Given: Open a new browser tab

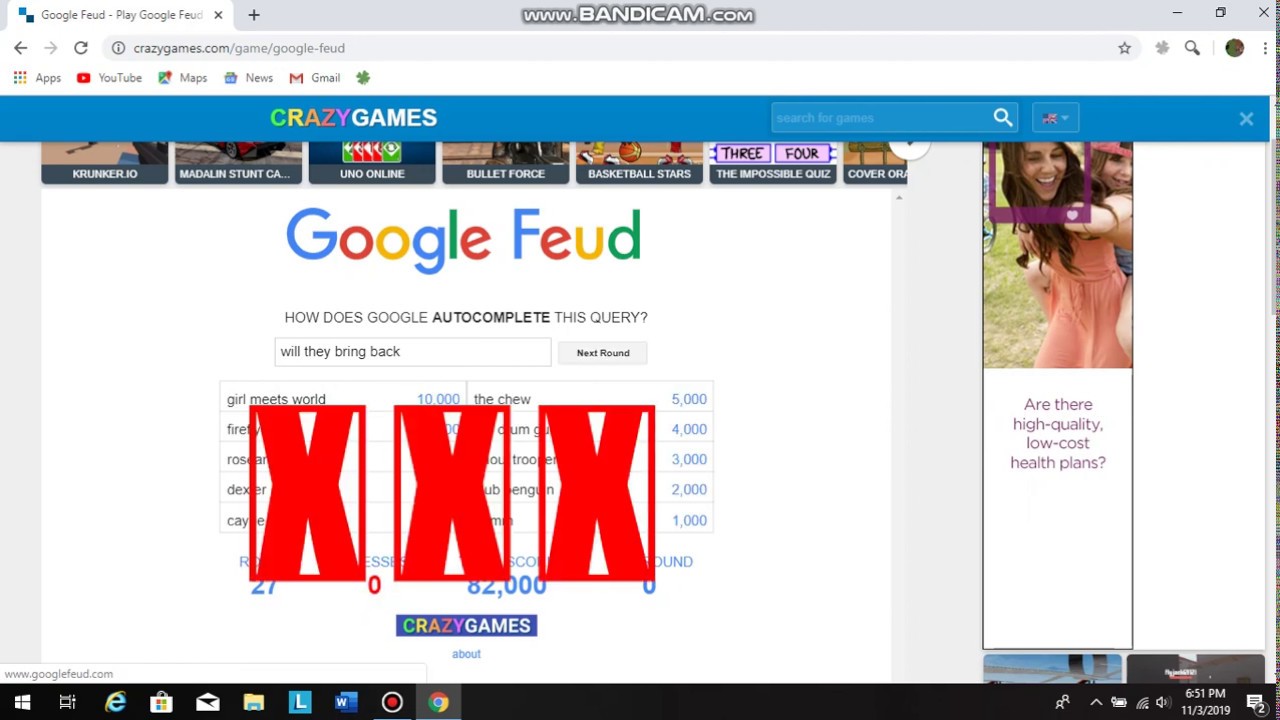Looking at the screenshot, I should (254, 15).
